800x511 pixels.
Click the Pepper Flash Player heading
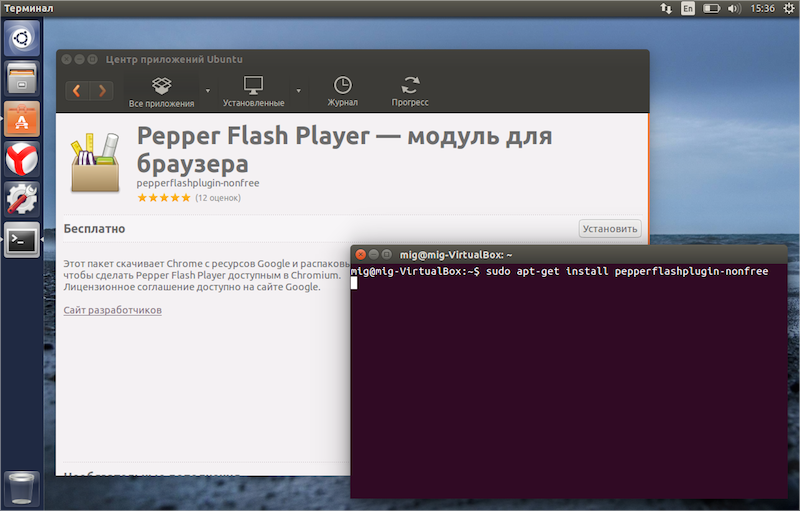click(344, 149)
